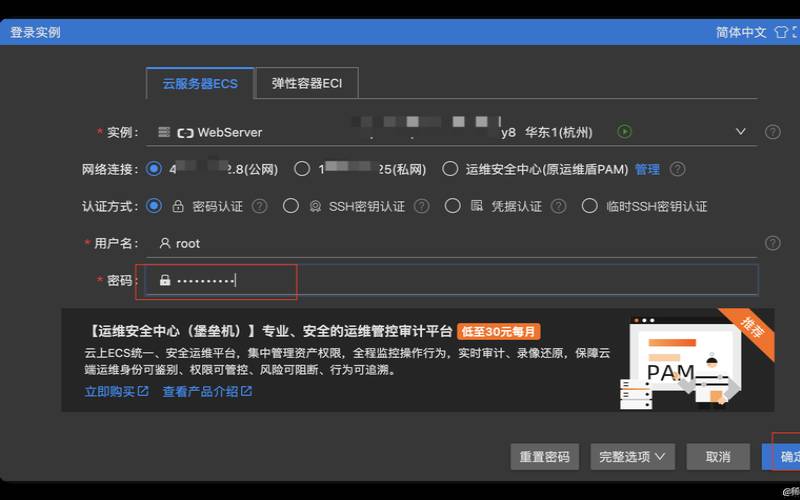Open the 简体中文 language selector
This screenshot has width=800, height=500.
click(741, 32)
